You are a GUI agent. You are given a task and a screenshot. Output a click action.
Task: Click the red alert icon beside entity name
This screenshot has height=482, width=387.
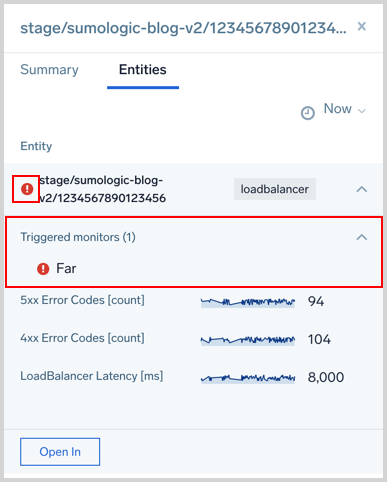point(27,189)
